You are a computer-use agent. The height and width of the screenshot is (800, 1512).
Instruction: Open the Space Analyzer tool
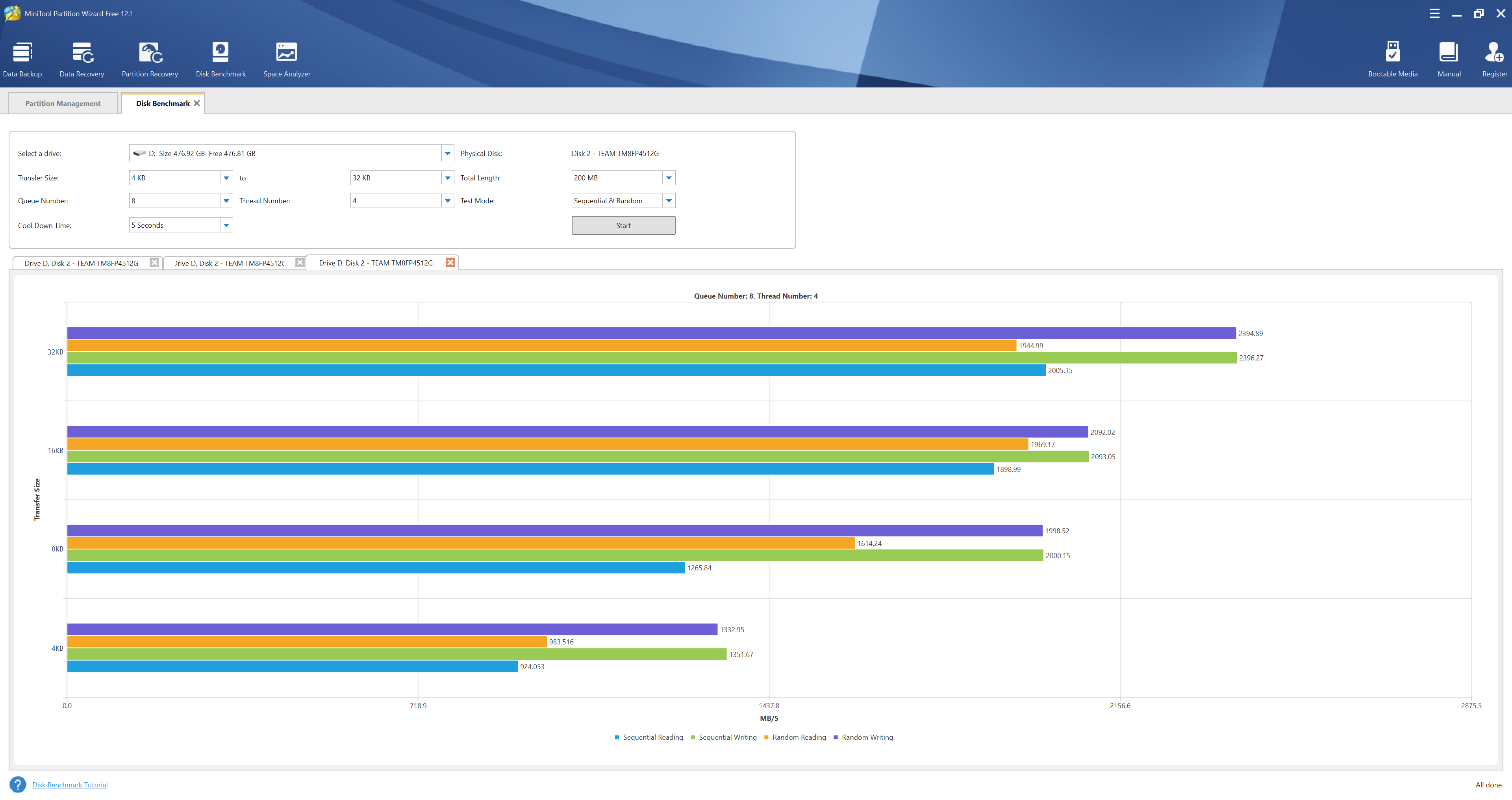pos(286,59)
